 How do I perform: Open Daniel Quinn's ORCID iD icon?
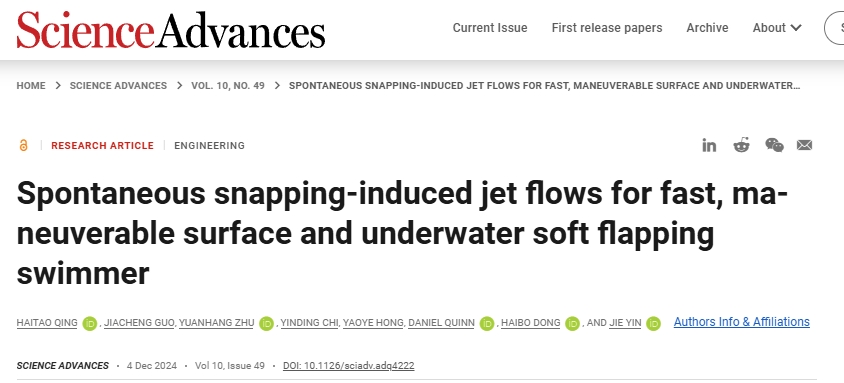coord(487,323)
